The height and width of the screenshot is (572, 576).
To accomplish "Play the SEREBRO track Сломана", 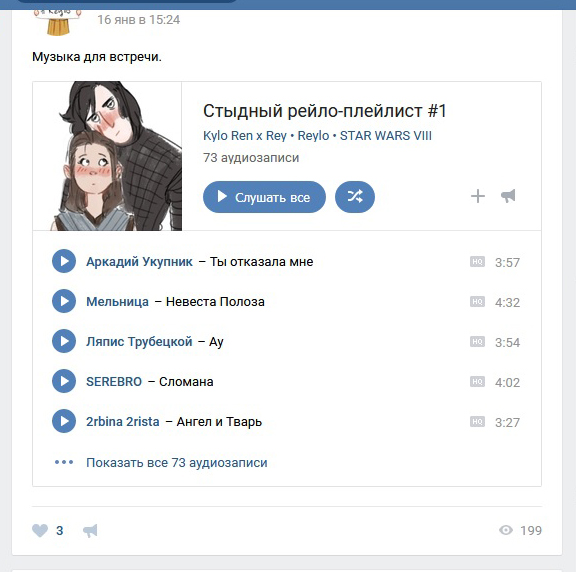I will point(64,381).
